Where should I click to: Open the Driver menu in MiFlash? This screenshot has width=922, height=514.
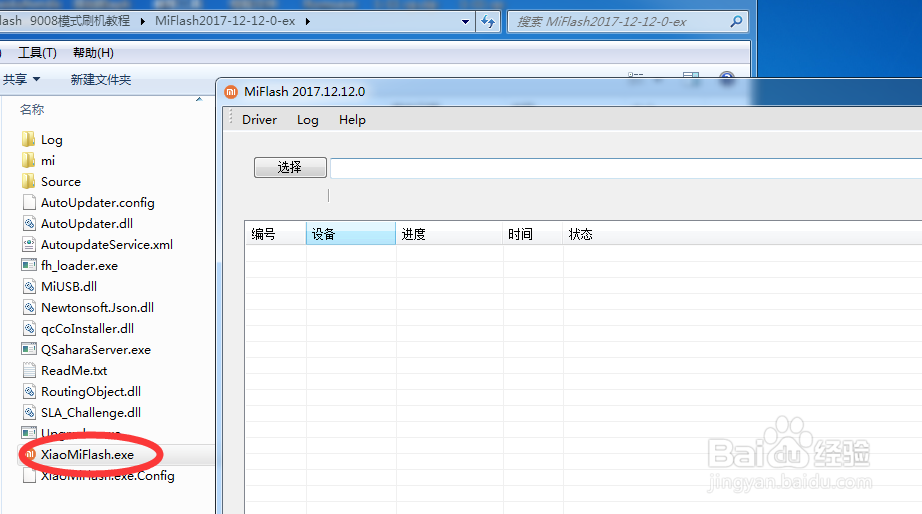259,119
